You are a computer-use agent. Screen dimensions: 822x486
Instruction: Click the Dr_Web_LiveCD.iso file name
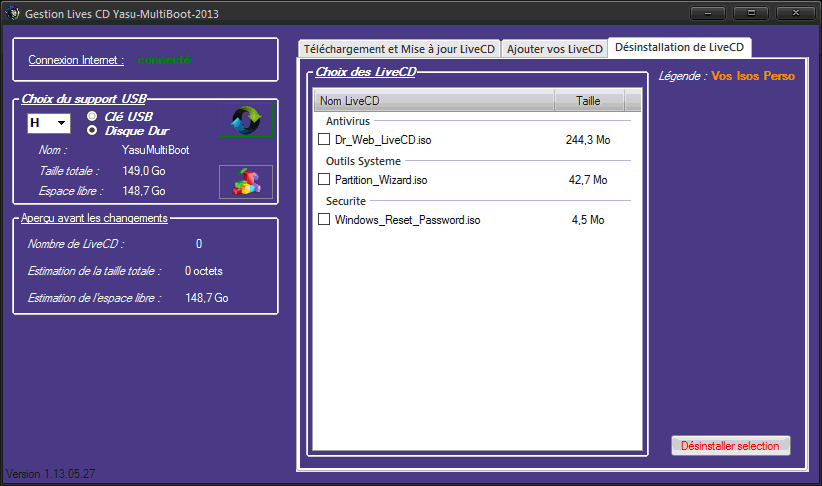(x=383, y=140)
